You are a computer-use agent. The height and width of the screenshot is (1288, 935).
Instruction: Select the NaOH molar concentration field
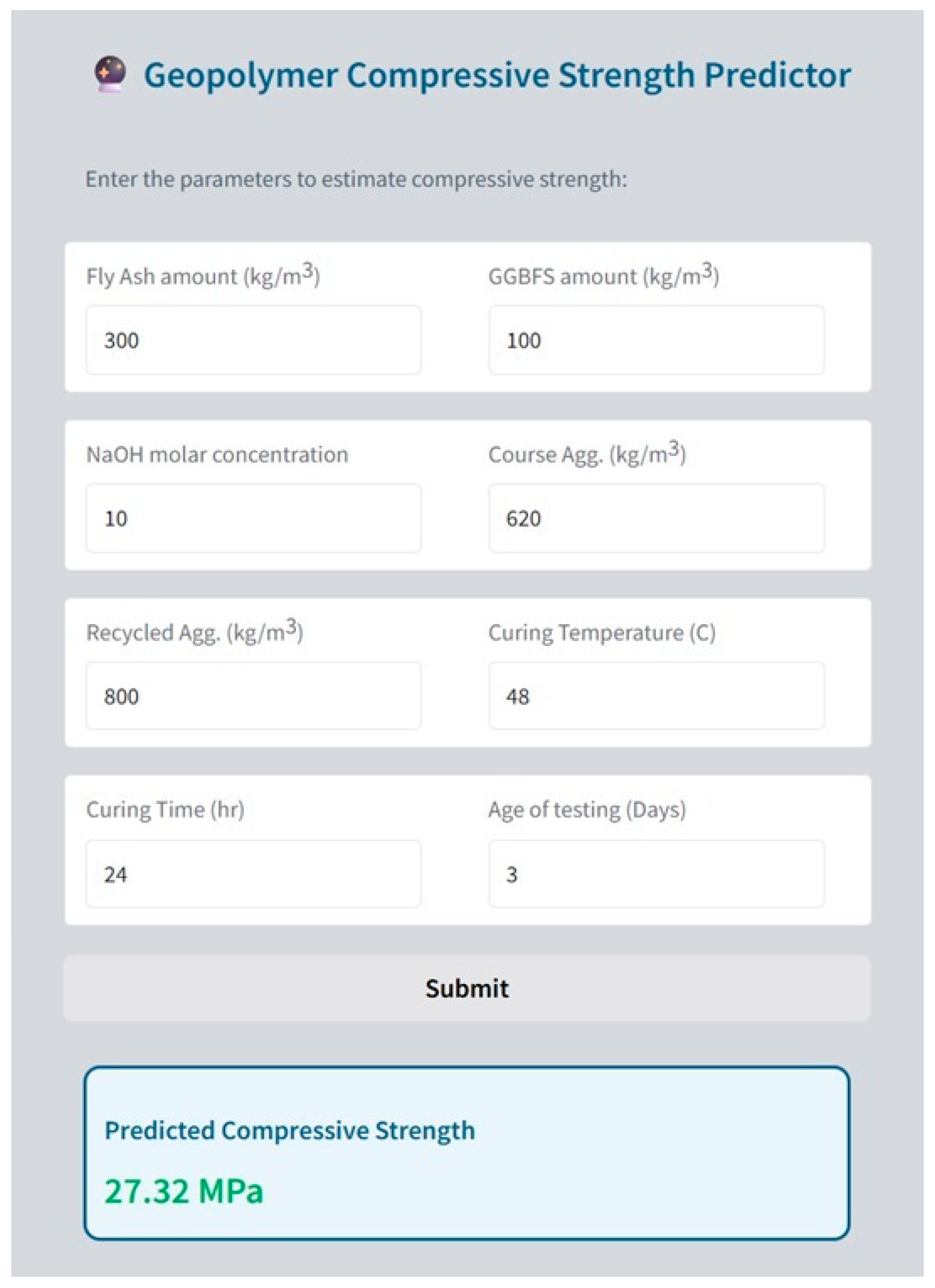pyautogui.click(x=254, y=518)
